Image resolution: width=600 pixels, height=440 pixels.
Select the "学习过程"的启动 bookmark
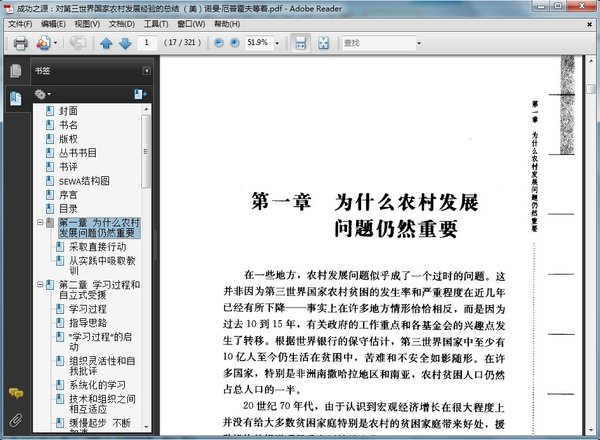100,342
